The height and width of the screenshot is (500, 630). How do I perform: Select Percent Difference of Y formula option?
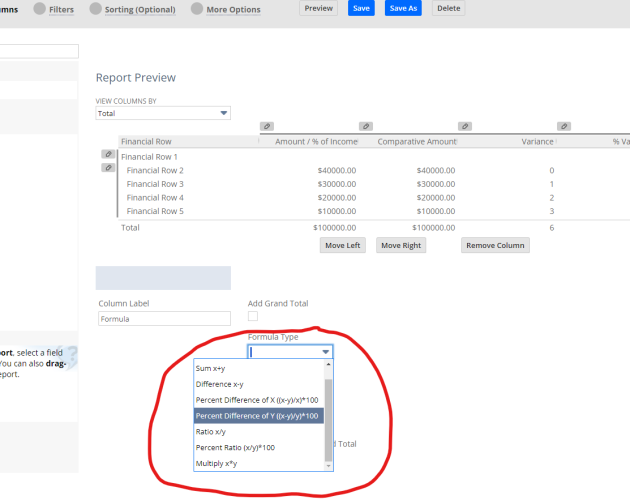pyautogui.click(x=259, y=416)
